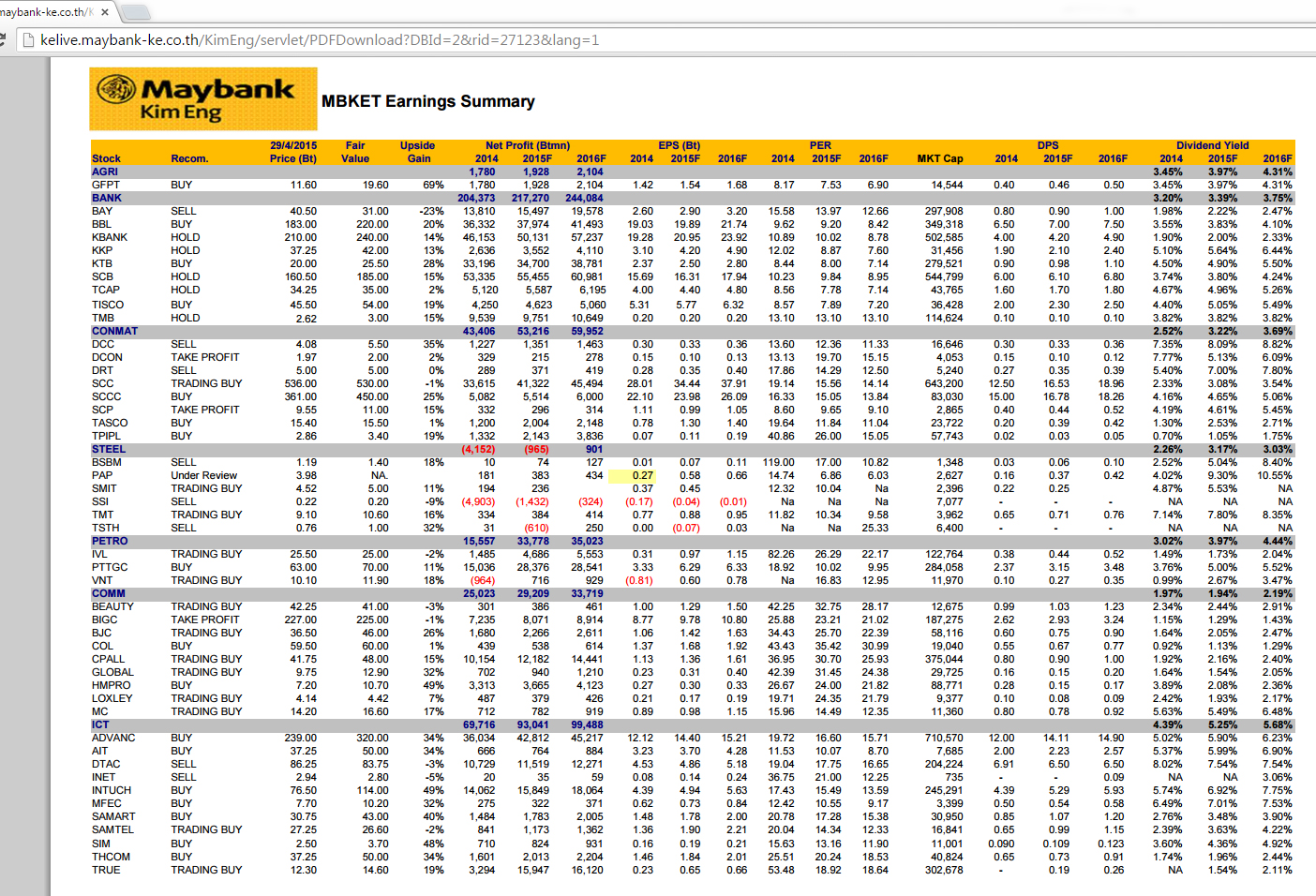Click the page info icon in address bar
Viewport: 1316px width, 896px height.
pyautogui.click(x=28, y=40)
